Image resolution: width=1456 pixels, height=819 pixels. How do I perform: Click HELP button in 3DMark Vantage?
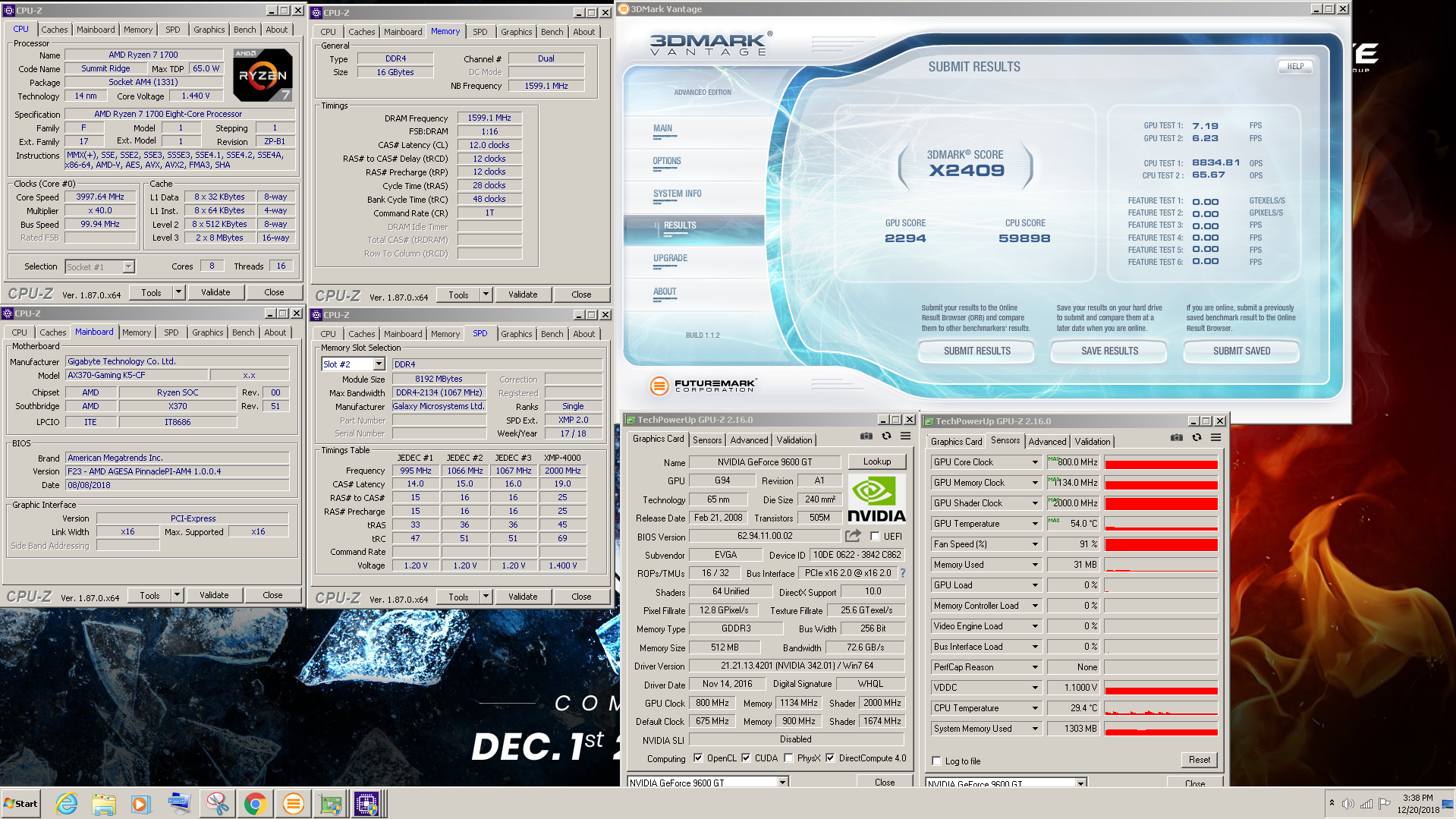(1295, 67)
